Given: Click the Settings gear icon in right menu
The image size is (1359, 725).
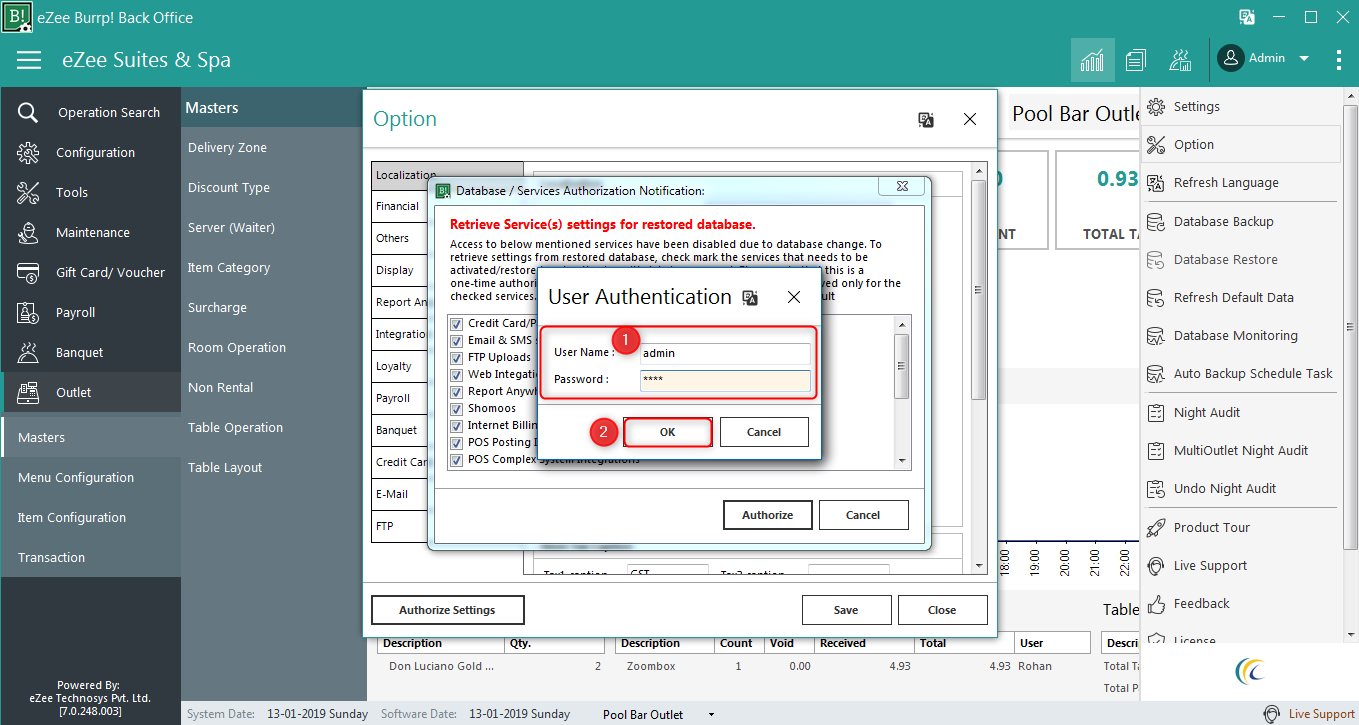Looking at the screenshot, I should click(x=1157, y=107).
